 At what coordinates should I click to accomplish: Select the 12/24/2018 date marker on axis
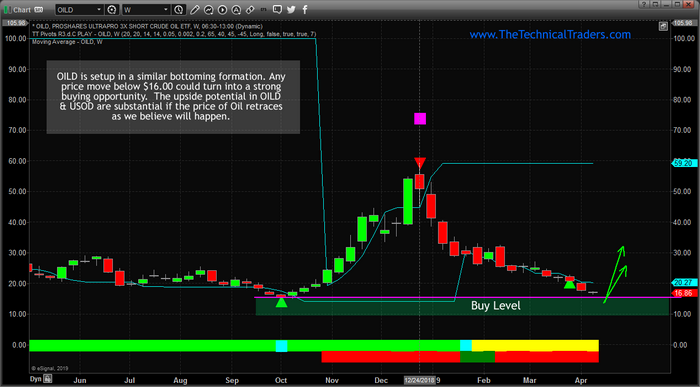pos(420,380)
